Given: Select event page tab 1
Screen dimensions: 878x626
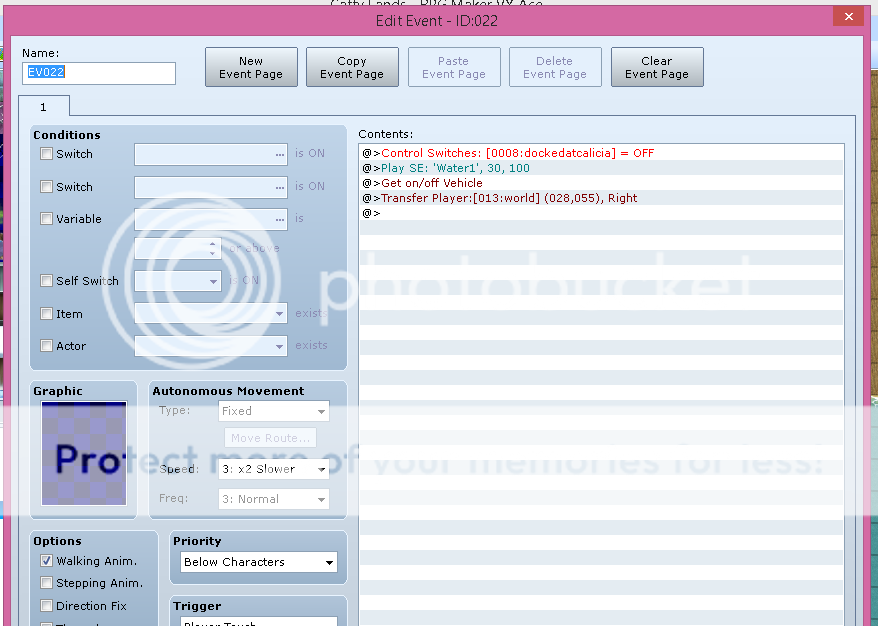Looking at the screenshot, I should pos(44,107).
